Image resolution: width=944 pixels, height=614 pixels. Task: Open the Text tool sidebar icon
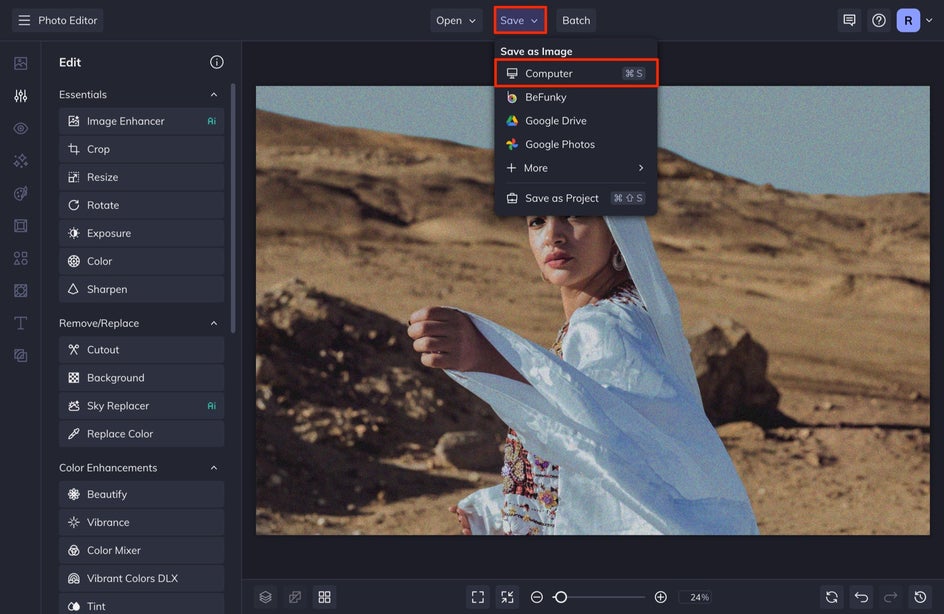(20, 323)
